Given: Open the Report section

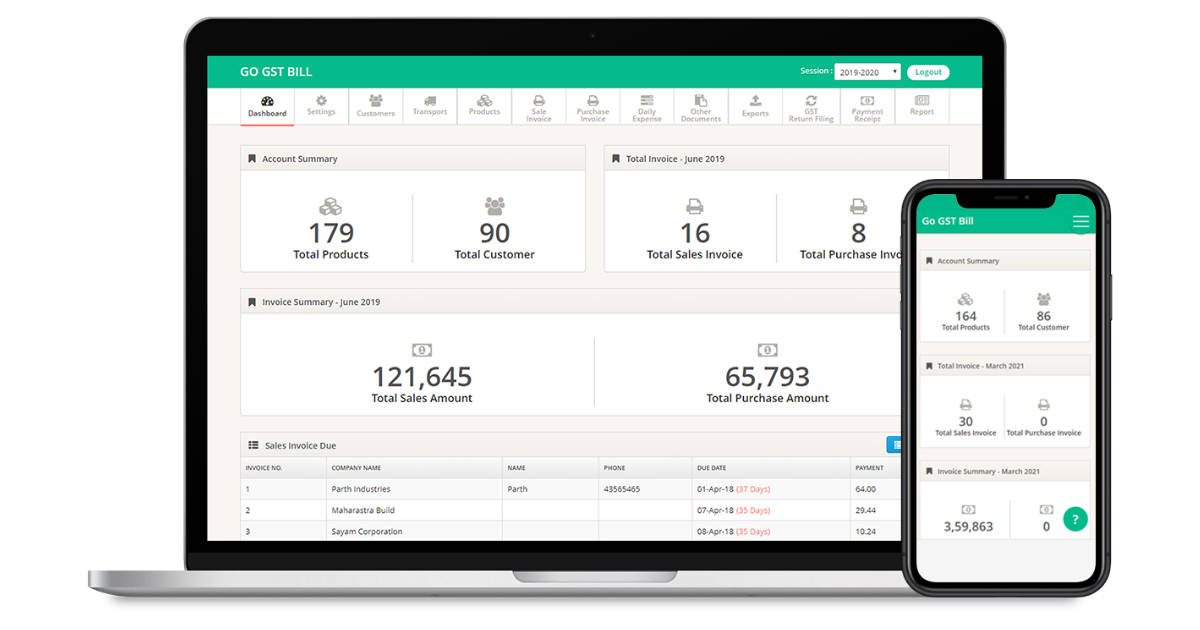Looking at the screenshot, I should coord(921,106).
